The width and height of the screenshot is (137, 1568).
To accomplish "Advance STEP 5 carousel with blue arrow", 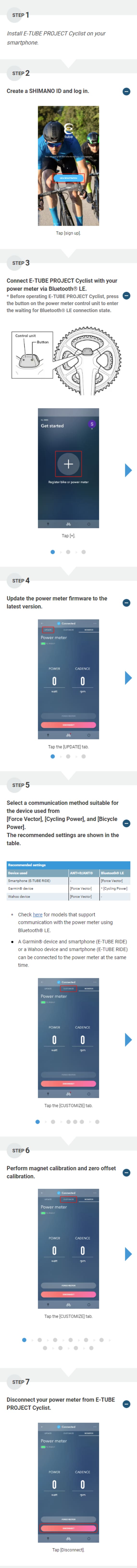I will (128, 1040).
